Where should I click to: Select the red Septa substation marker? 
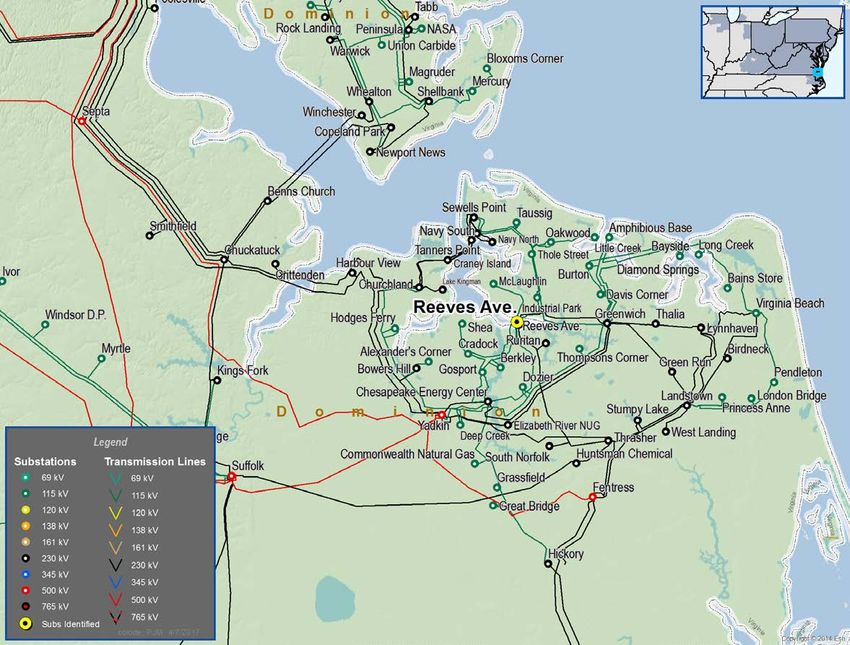click(x=82, y=121)
